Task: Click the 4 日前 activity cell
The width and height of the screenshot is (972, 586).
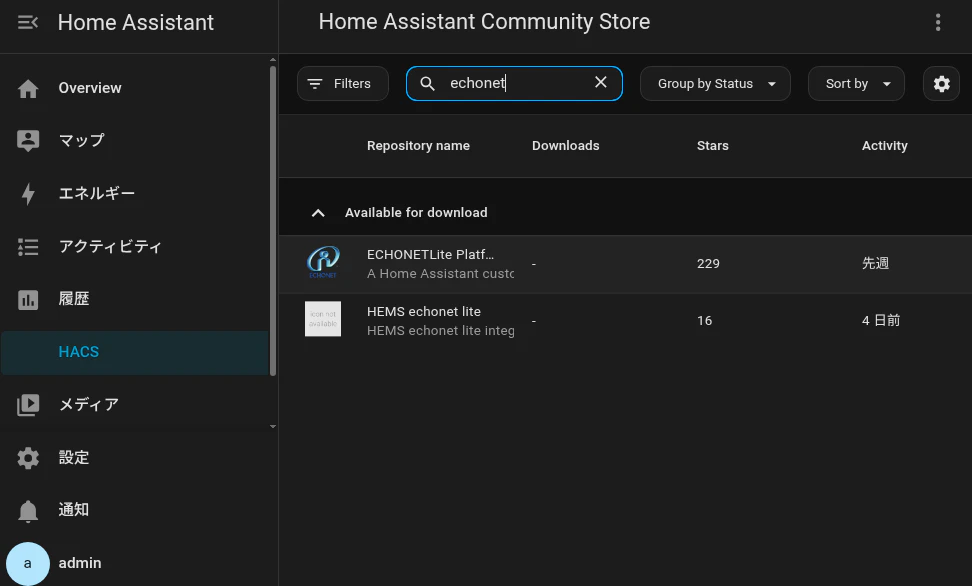Action: coord(881,321)
